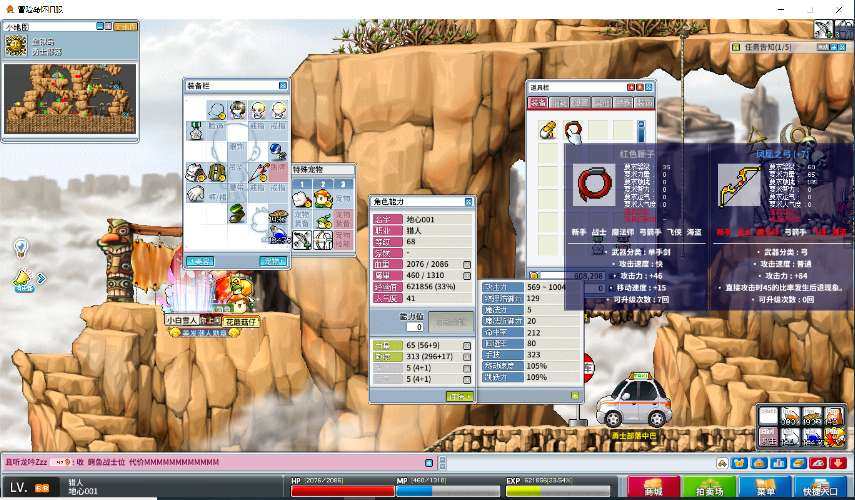Click the 小白雪人 name tag
Viewport: 855px width, 500px height.
coord(182,321)
